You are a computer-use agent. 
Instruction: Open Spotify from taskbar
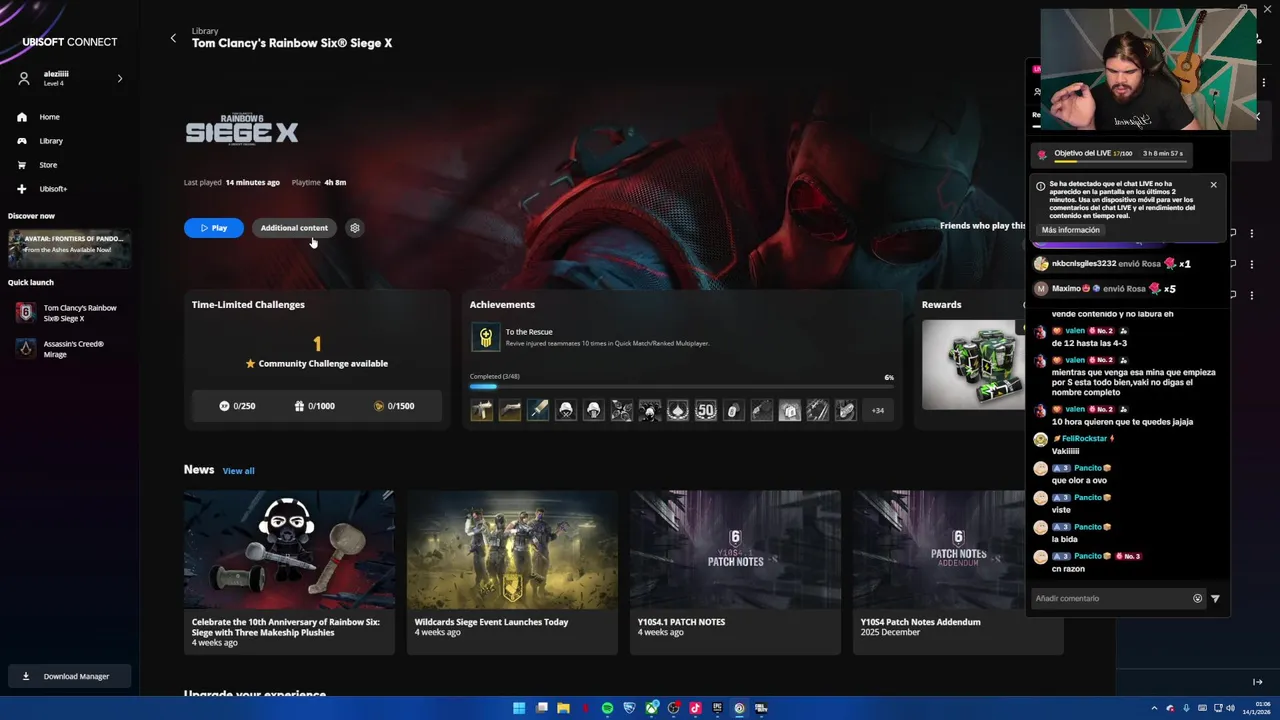[607, 708]
